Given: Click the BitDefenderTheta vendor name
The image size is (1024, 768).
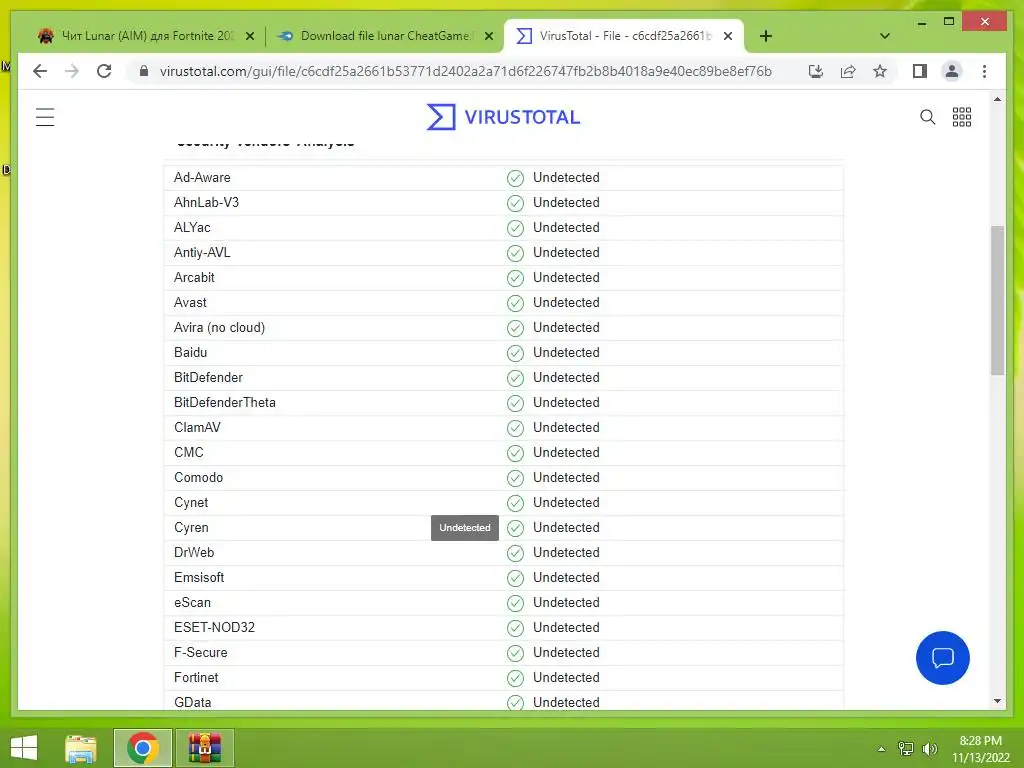Looking at the screenshot, I should tap(225, 402).
